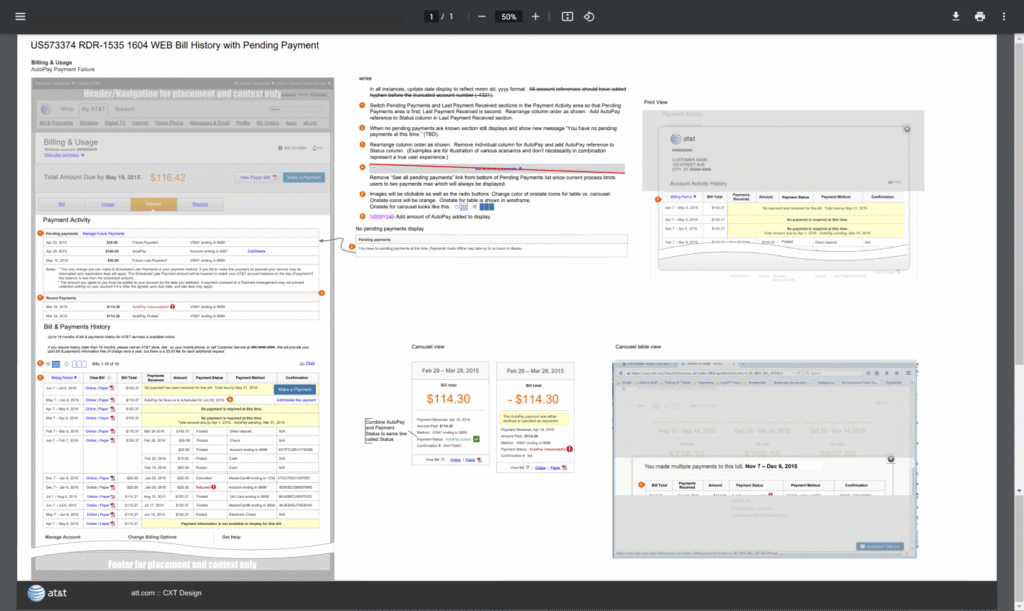Click the 'Print View' label
The height and width of the screenshot is (611, 1024).
tap(656, 102)
